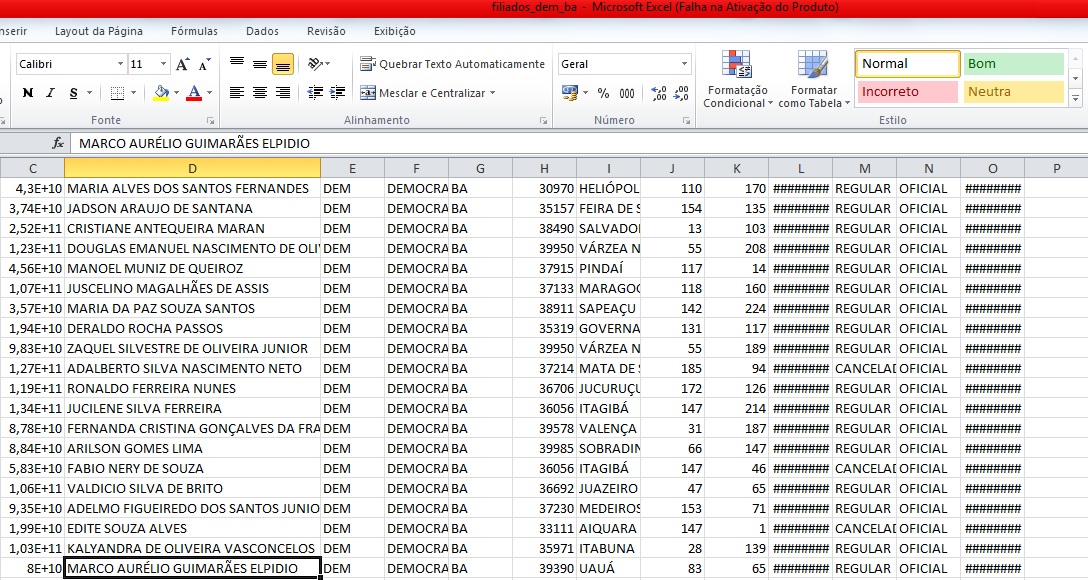Select cell RONALDO FERREIRA NUNES
1088x580 pixels.
[192, 389]
